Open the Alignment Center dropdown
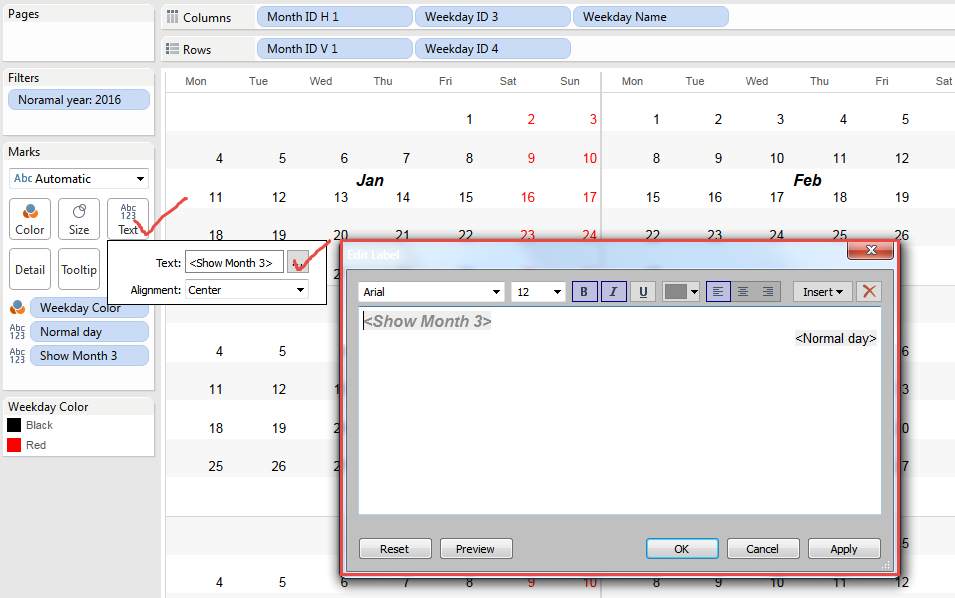The image size is (955, 598). [247, 290]
